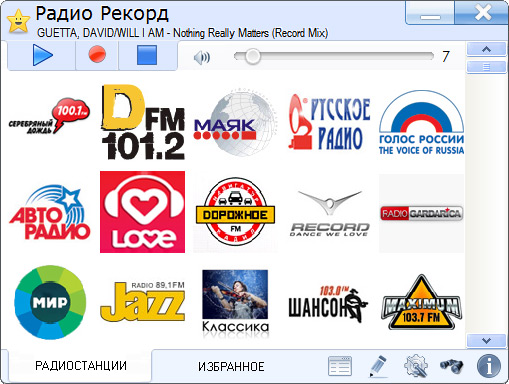509x384 pixels.
Task: Click the down chevron scroll button
Action: pyautogui.click(x=486, y=341)
